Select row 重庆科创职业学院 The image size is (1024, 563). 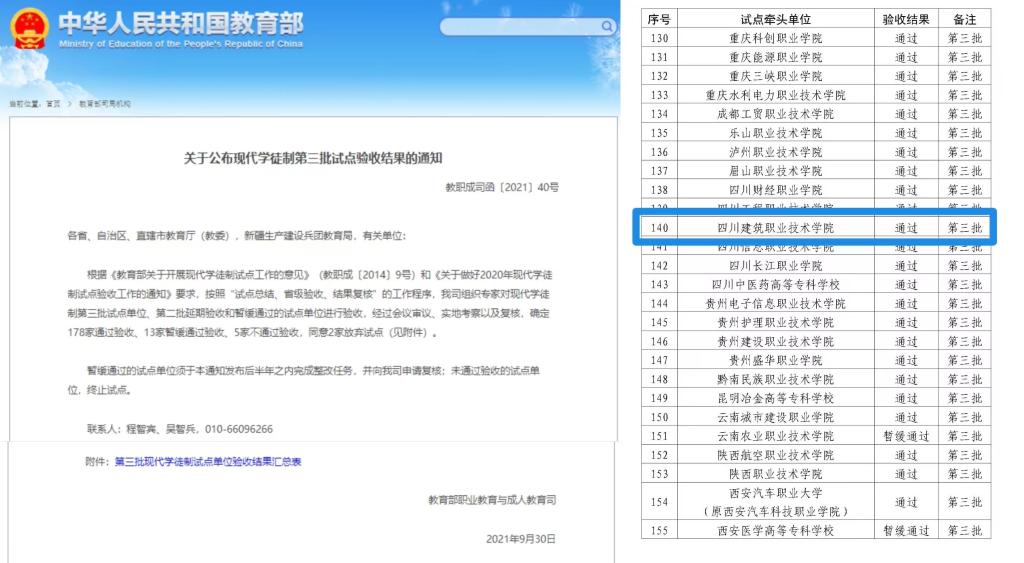[816, 38]
